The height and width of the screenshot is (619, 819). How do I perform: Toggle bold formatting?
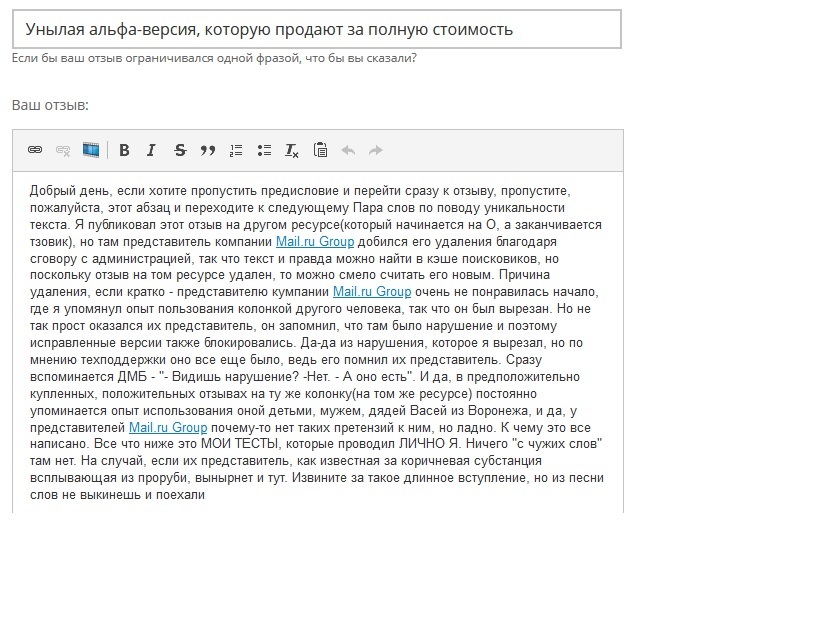pyautogui.click(x=124, y=150)
